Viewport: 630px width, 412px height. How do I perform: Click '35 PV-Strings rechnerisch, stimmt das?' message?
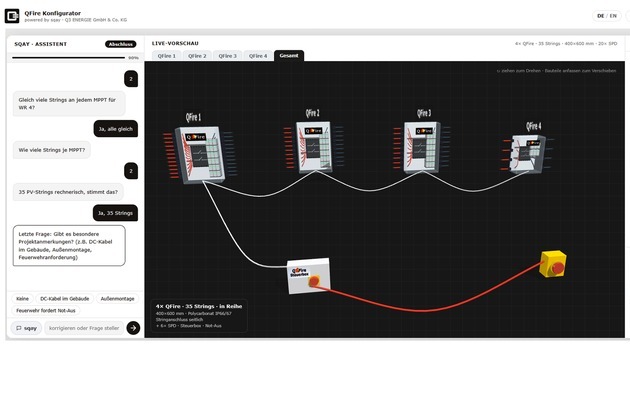[x=68, y=192]
